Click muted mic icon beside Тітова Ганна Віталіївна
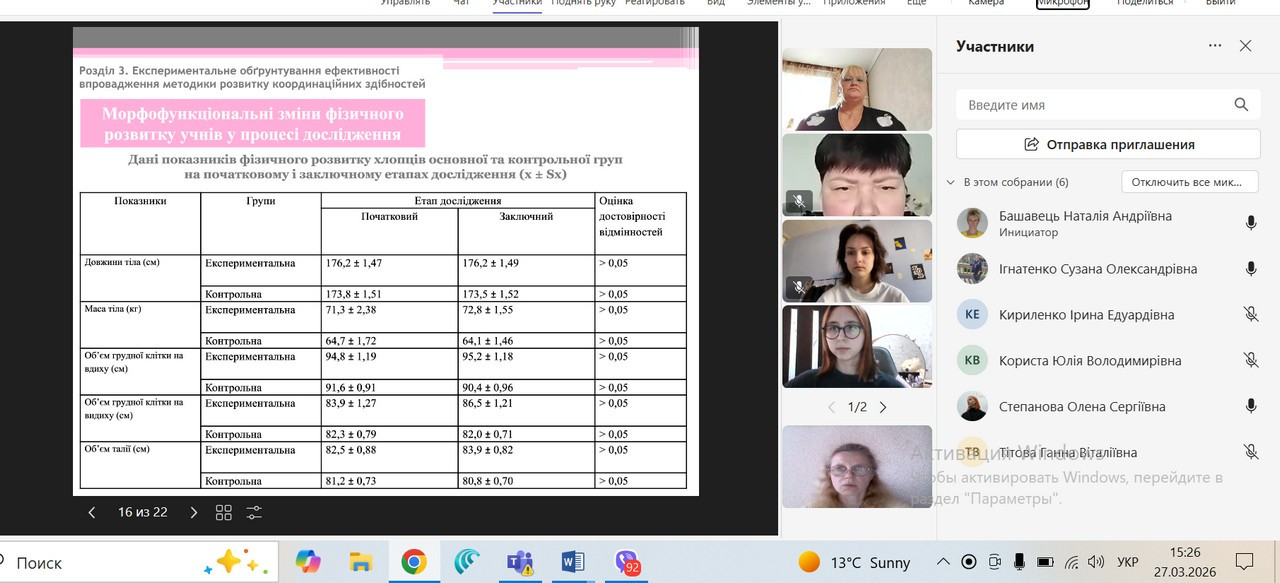Image resolution: width=1280 pixels, height=583 pixels. click(1250, 453)
